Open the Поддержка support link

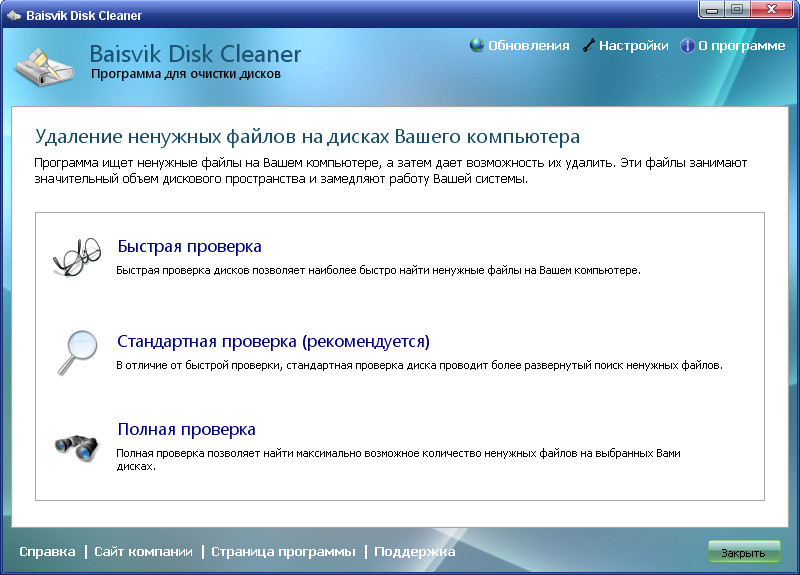coord(414,552)
